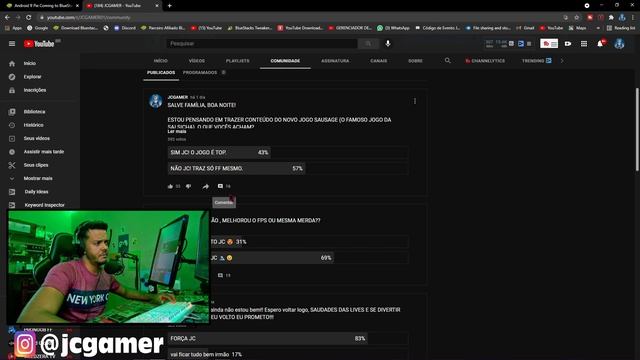Image resolution: width=640 pixels, height=360 pixels.
Task: Vote for vai ficar tudo bem irmão
Action: (288, 354)
